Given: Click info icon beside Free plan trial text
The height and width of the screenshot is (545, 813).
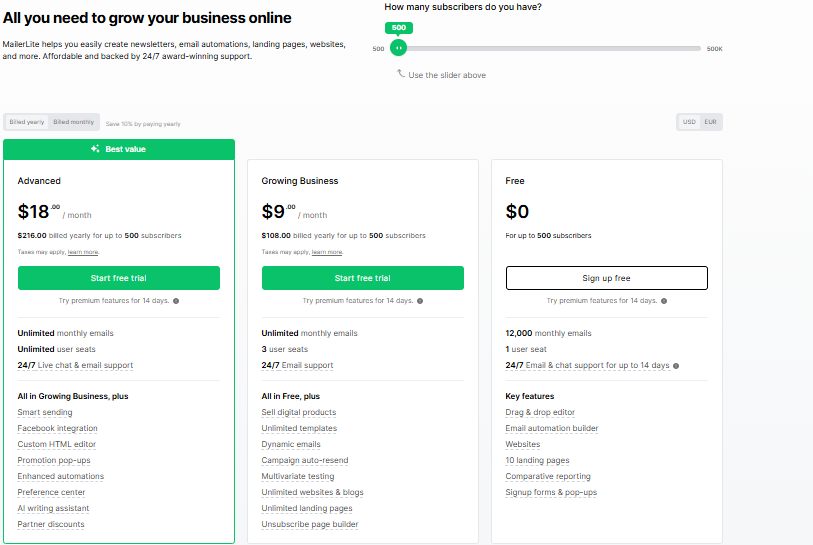Looking at the screenshot, I should click(x=664, y=301).
